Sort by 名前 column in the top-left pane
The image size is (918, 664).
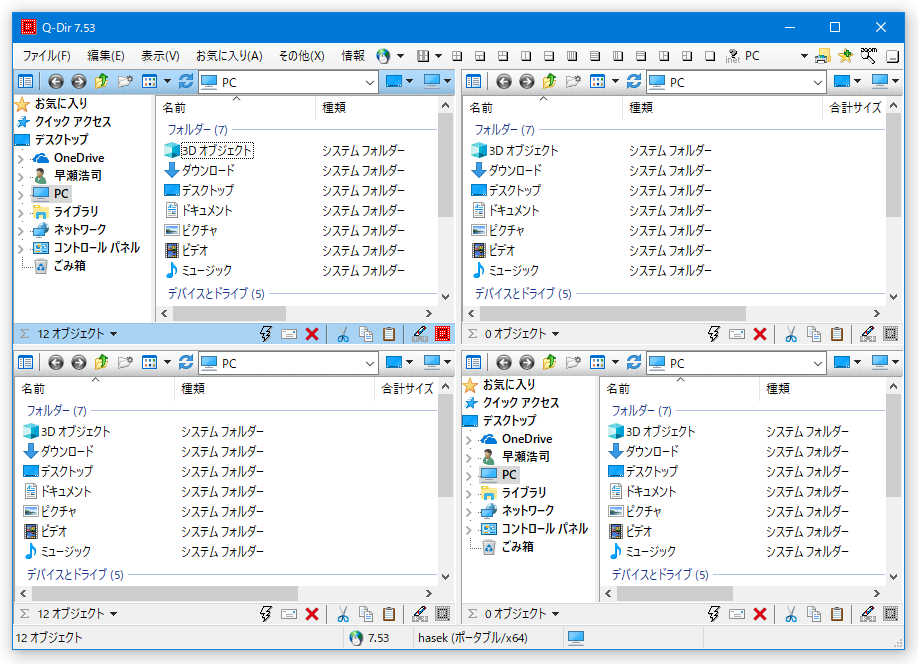click(x=236, y=108)
